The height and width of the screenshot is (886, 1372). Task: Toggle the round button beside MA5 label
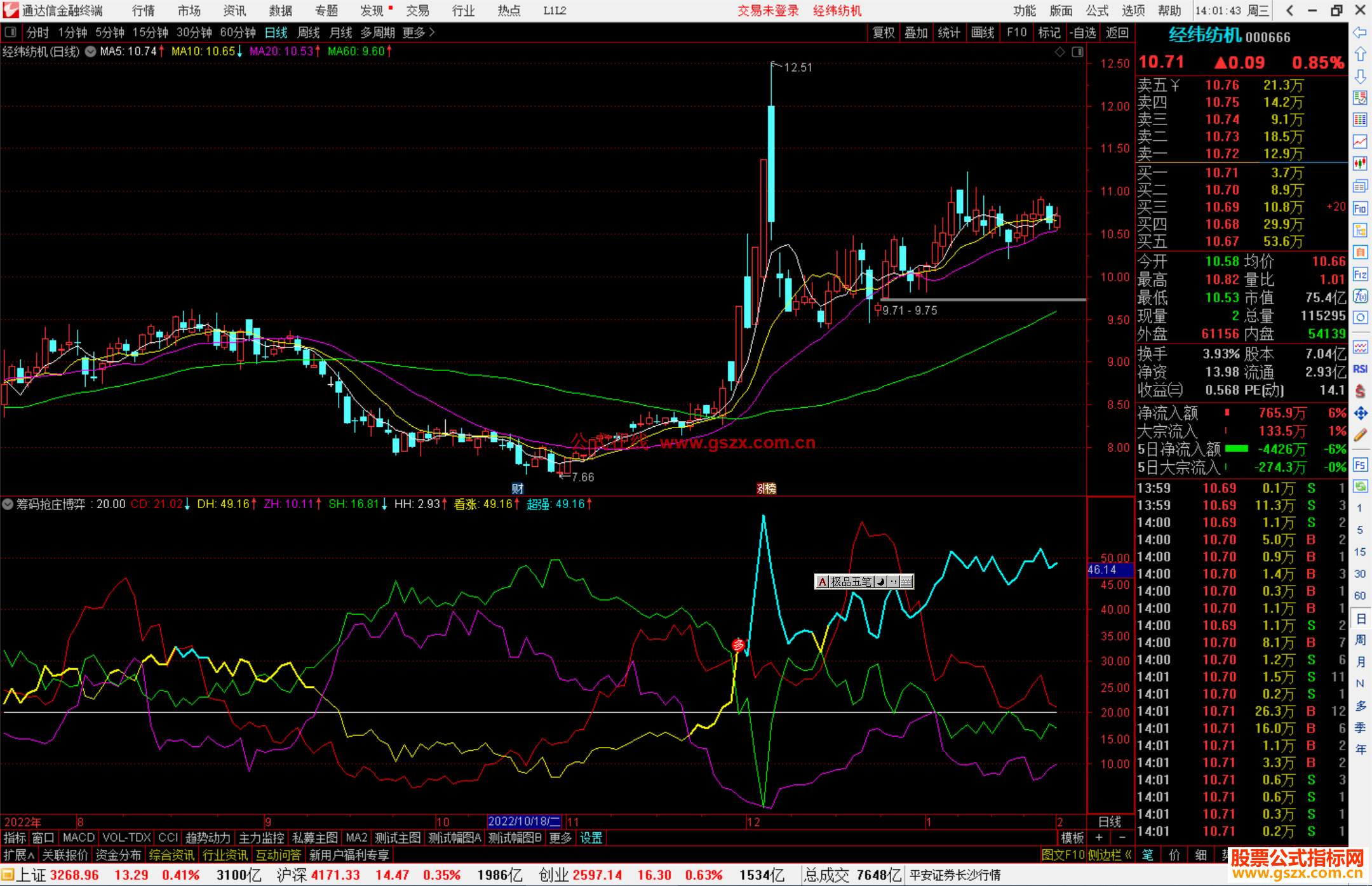(x=91, y=51)
